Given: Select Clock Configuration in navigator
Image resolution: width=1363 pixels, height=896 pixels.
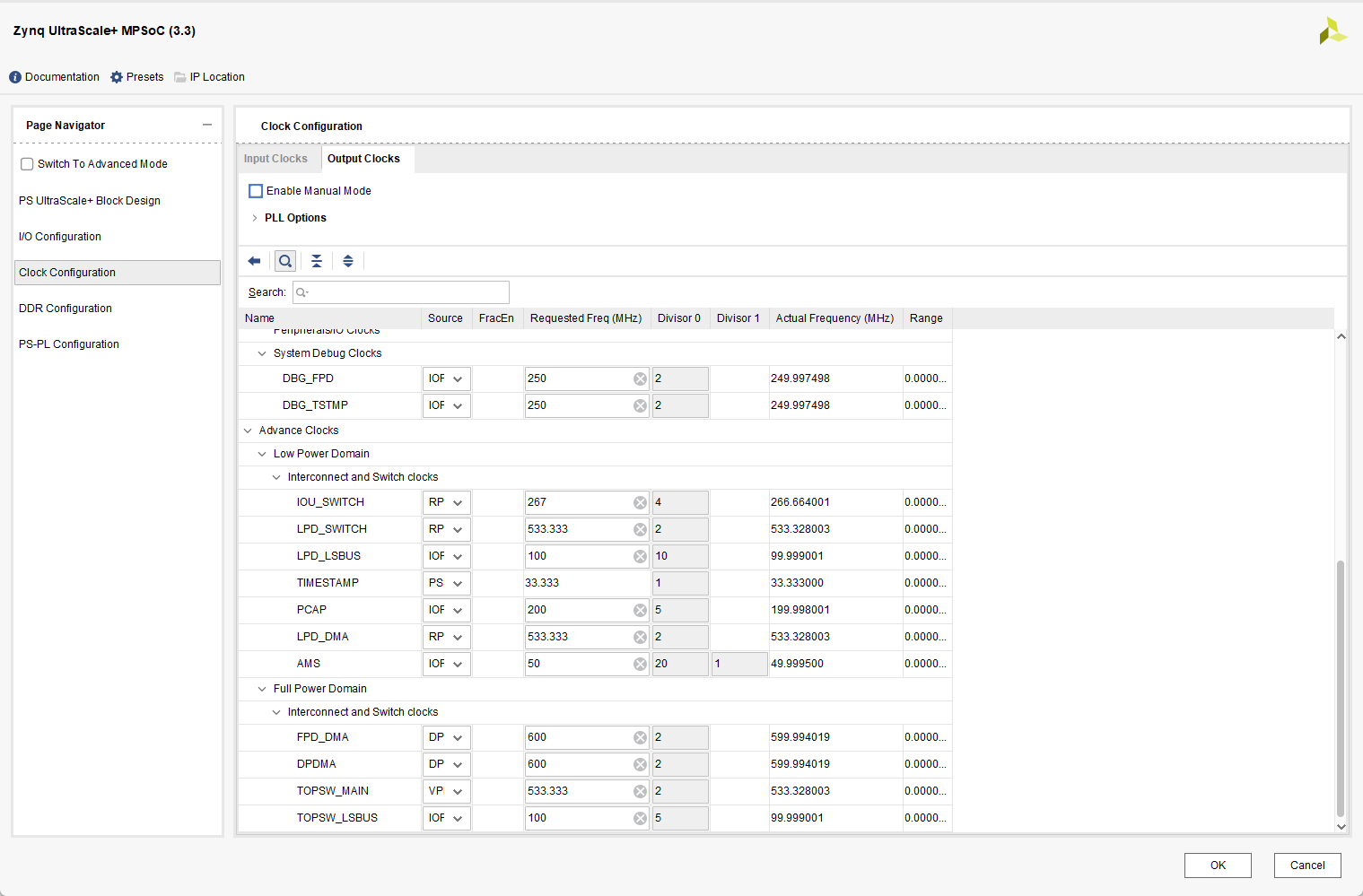Looking at the screenshot, I should [118, 273].
